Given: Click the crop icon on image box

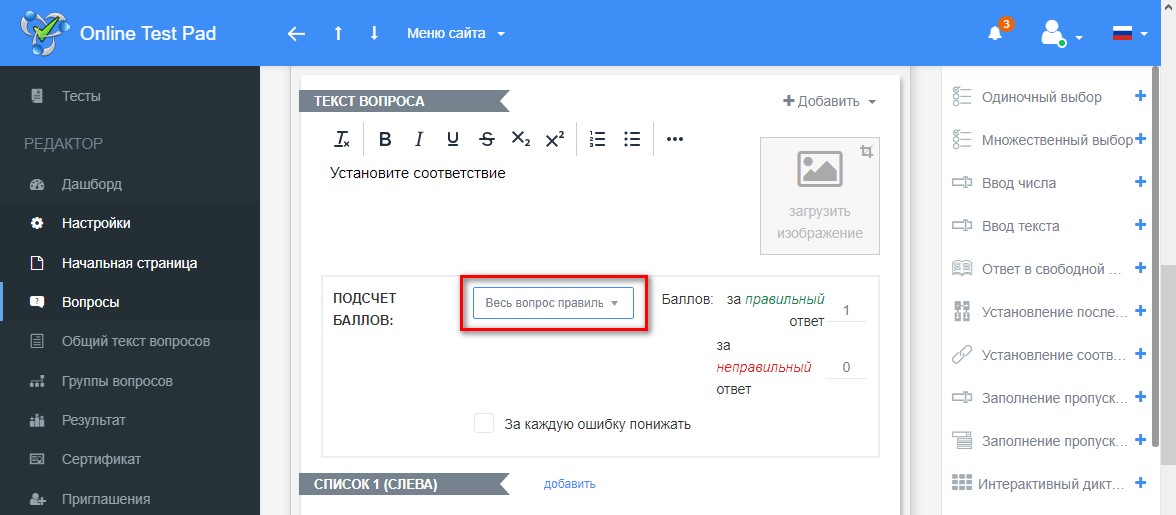Looking at the screenshot, I should pos(866,152).
